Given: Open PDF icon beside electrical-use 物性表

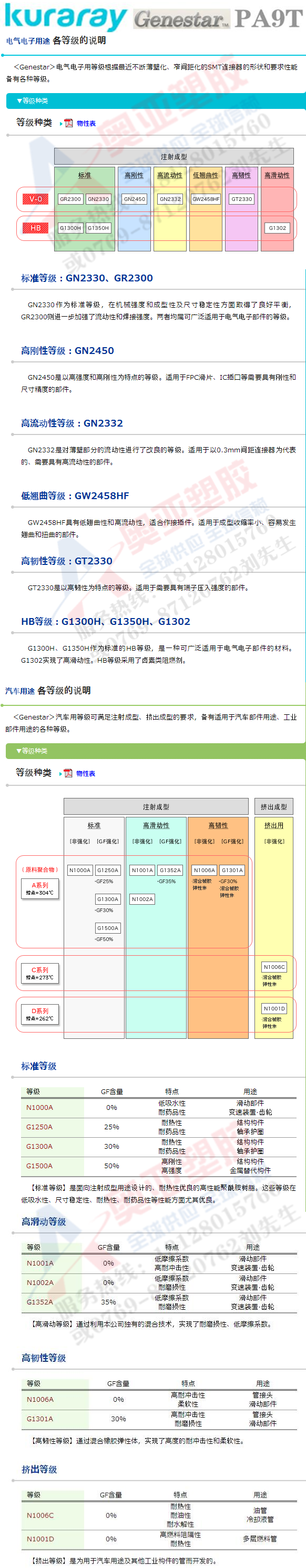Looking at the screenshot, I should coord(68,124).
